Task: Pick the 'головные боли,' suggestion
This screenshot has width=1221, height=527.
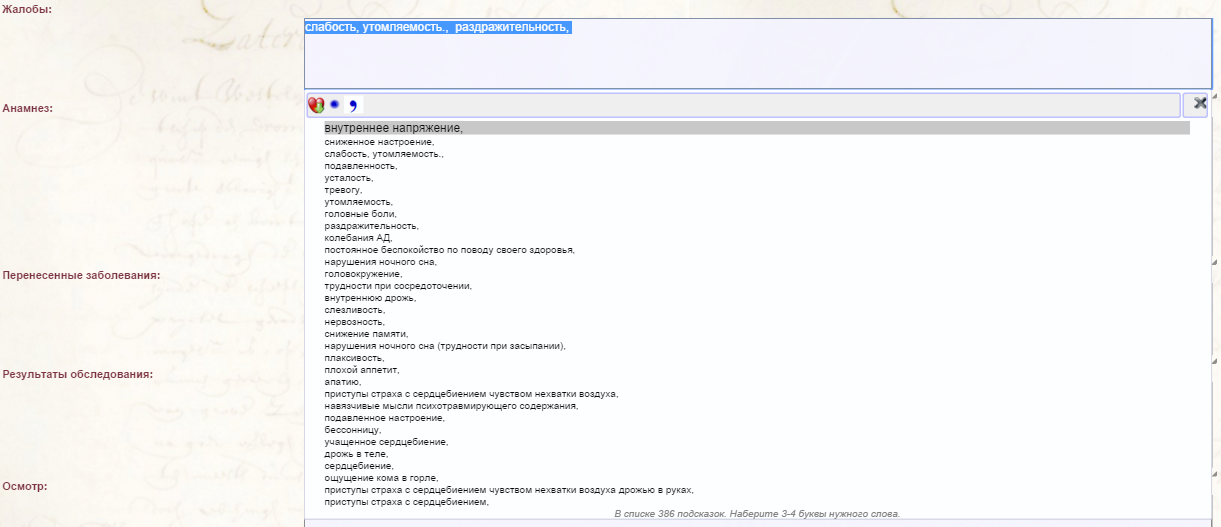Action: (x=360, y=214)
